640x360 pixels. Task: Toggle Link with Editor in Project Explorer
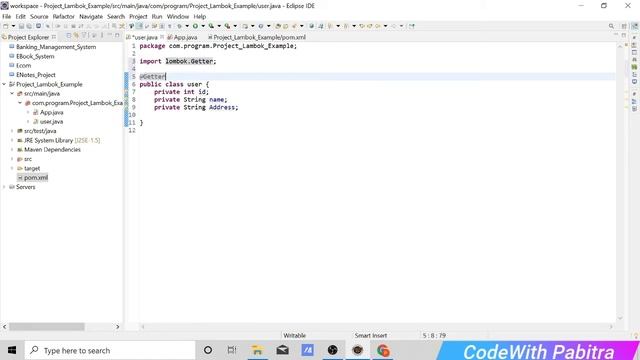coord(76,36)
